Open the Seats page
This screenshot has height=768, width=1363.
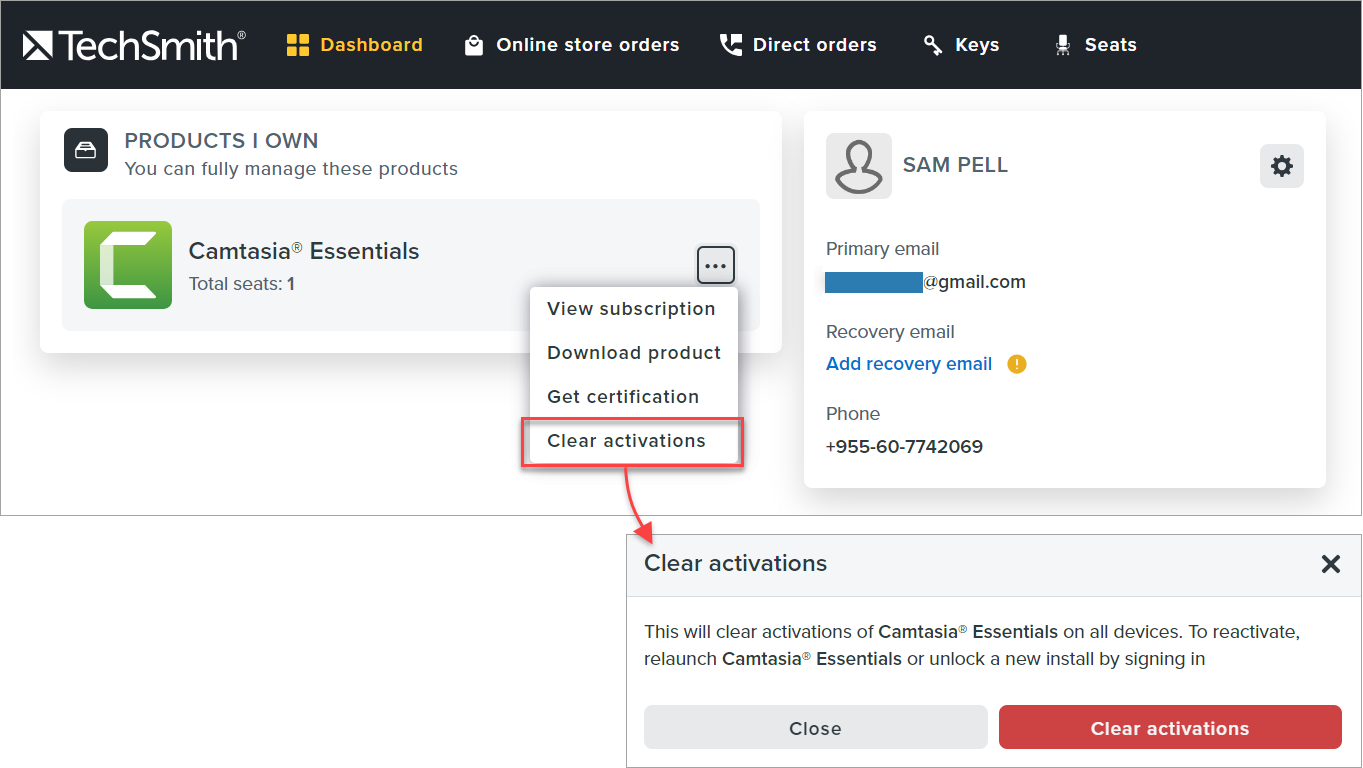[x=1096, y=45]
